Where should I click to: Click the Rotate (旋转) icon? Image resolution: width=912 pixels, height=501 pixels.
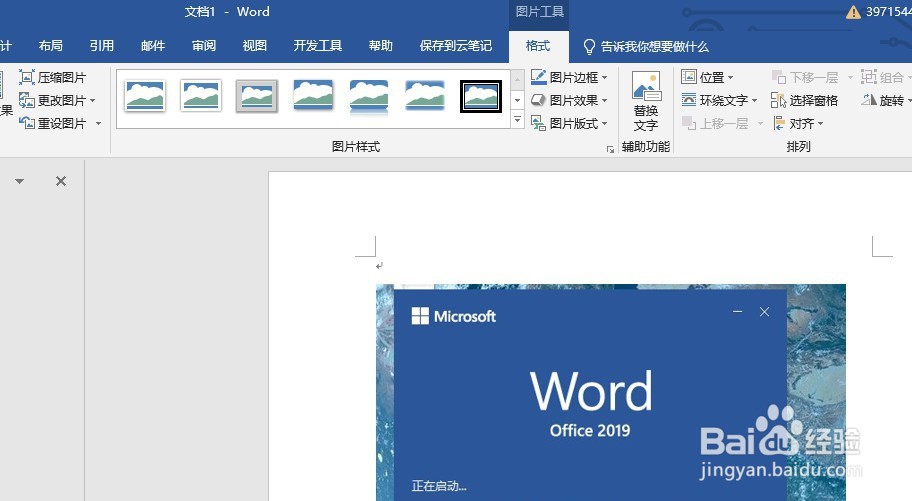[x=869, y=100]
